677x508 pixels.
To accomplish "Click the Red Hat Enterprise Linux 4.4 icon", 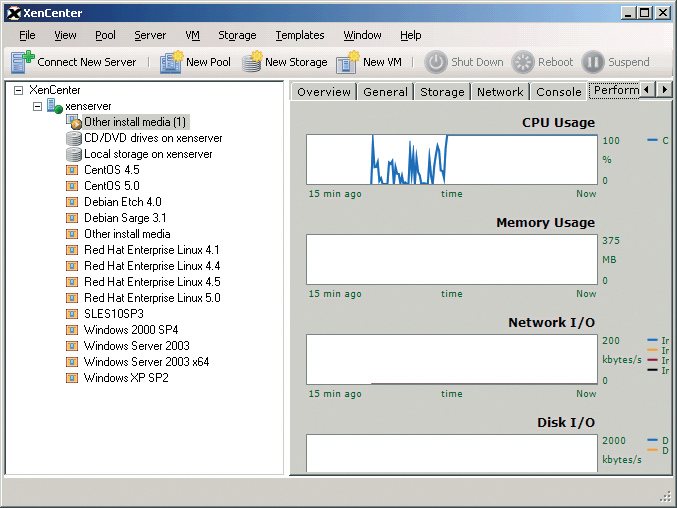I will pos(72,266).
